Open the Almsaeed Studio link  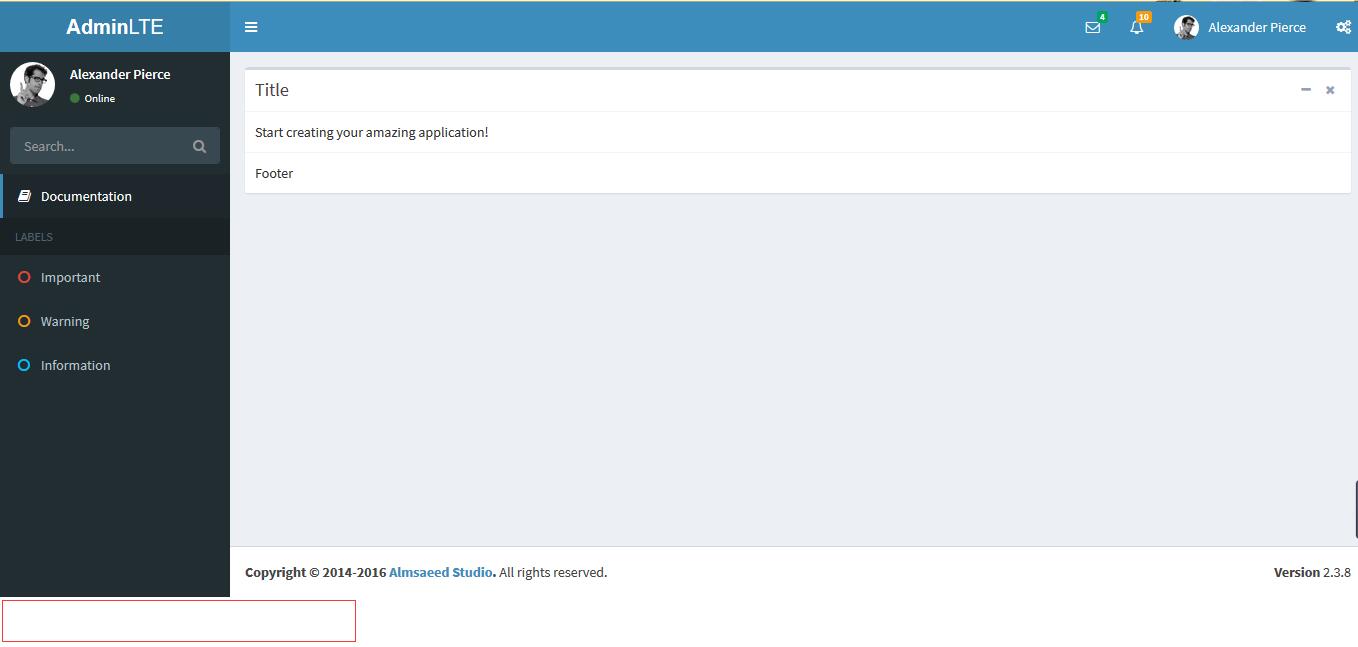442,572
